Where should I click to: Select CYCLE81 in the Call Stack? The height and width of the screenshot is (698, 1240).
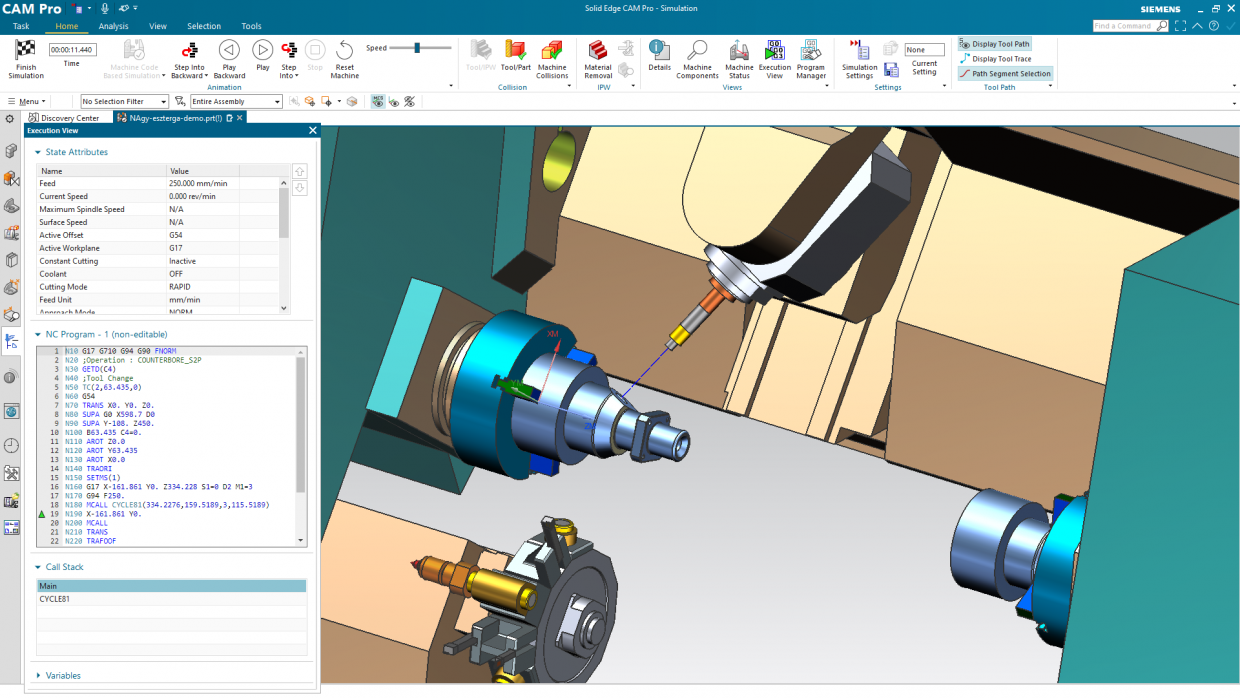pos(55,599)
